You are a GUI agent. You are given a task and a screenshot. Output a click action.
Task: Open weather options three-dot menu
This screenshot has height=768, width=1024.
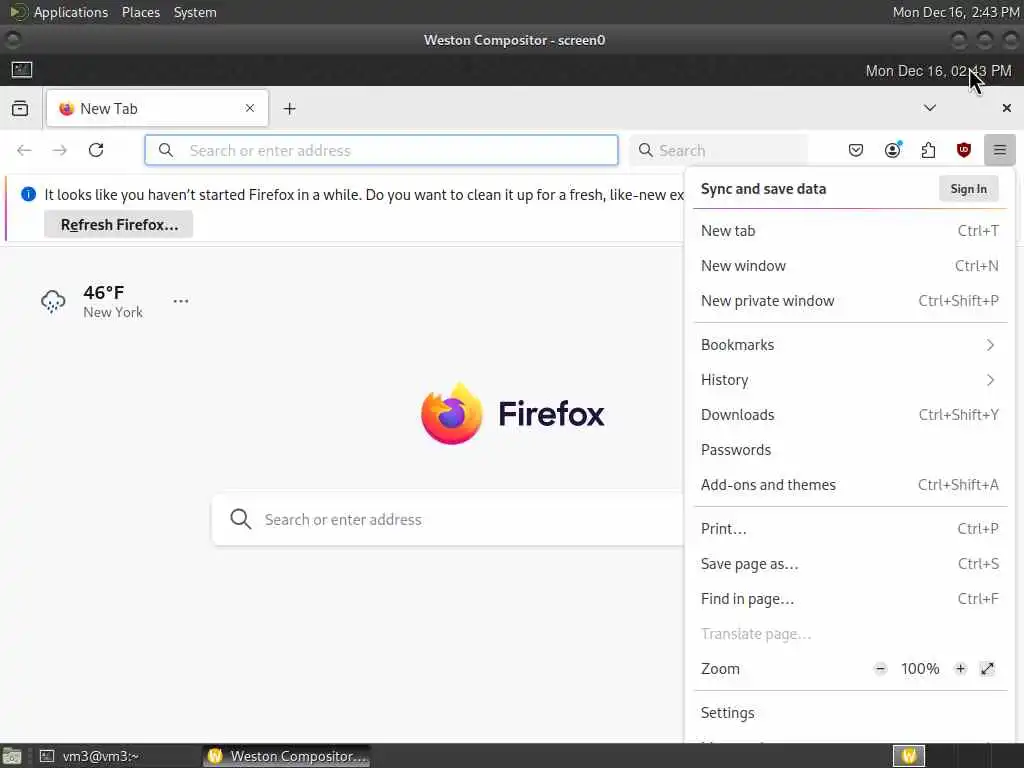click(x=181, y=301)
